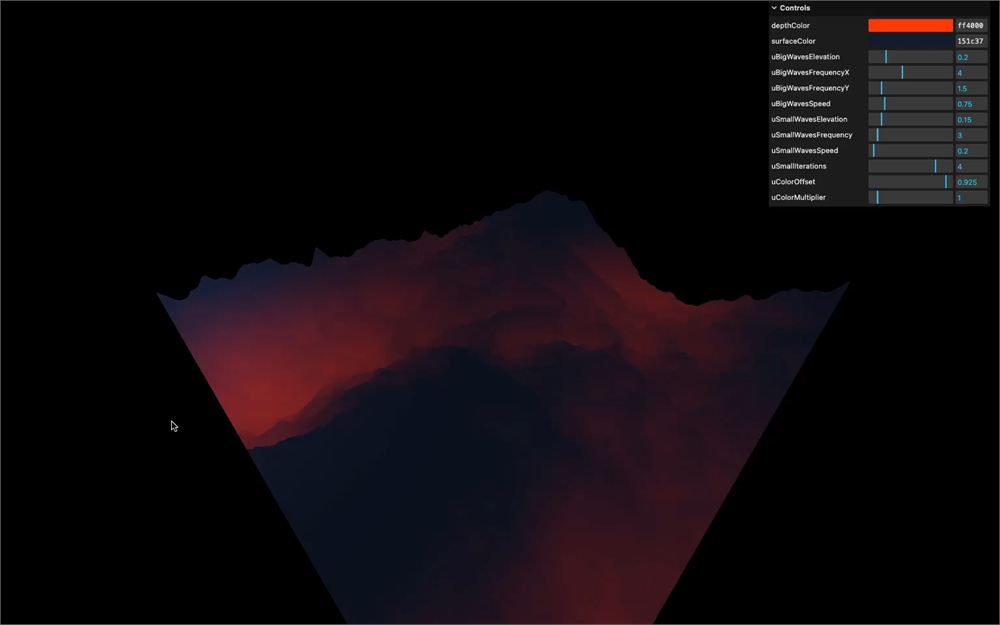Viewport: 1000px width, 625px height.
Task: Focus the uSmallWavesSpeed number field
Action: click(x=971, y=151)
